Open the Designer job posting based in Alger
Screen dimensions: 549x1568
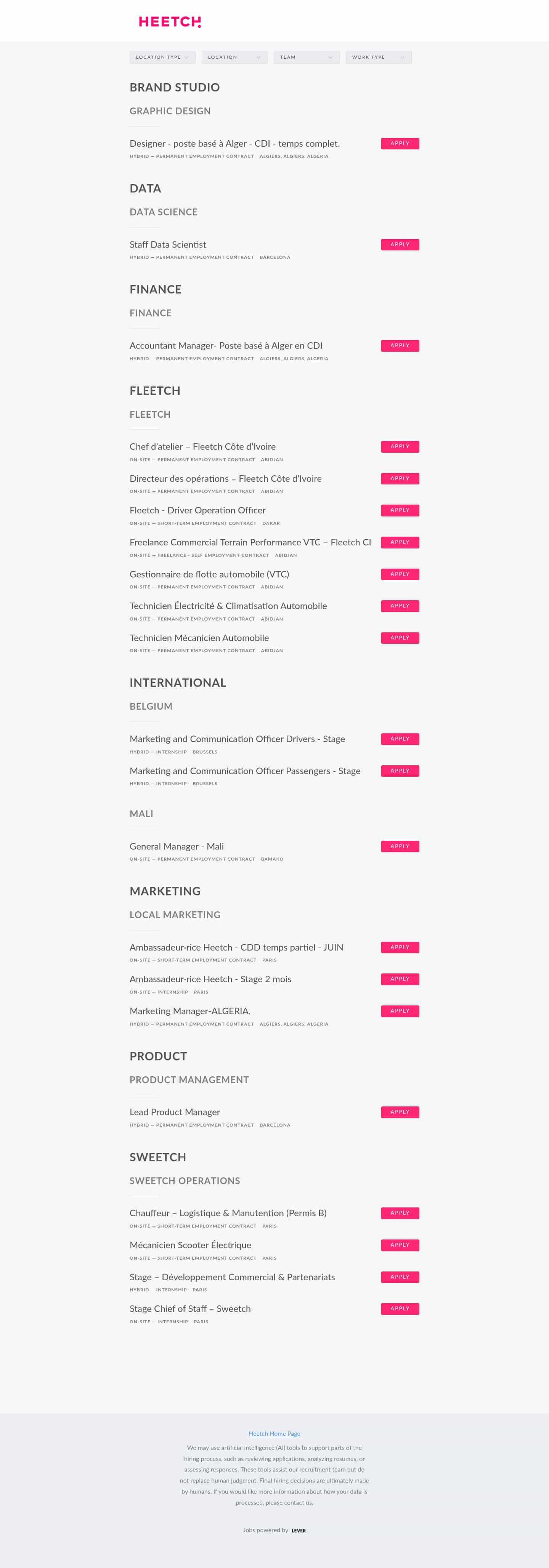click(x=234, y=144)
